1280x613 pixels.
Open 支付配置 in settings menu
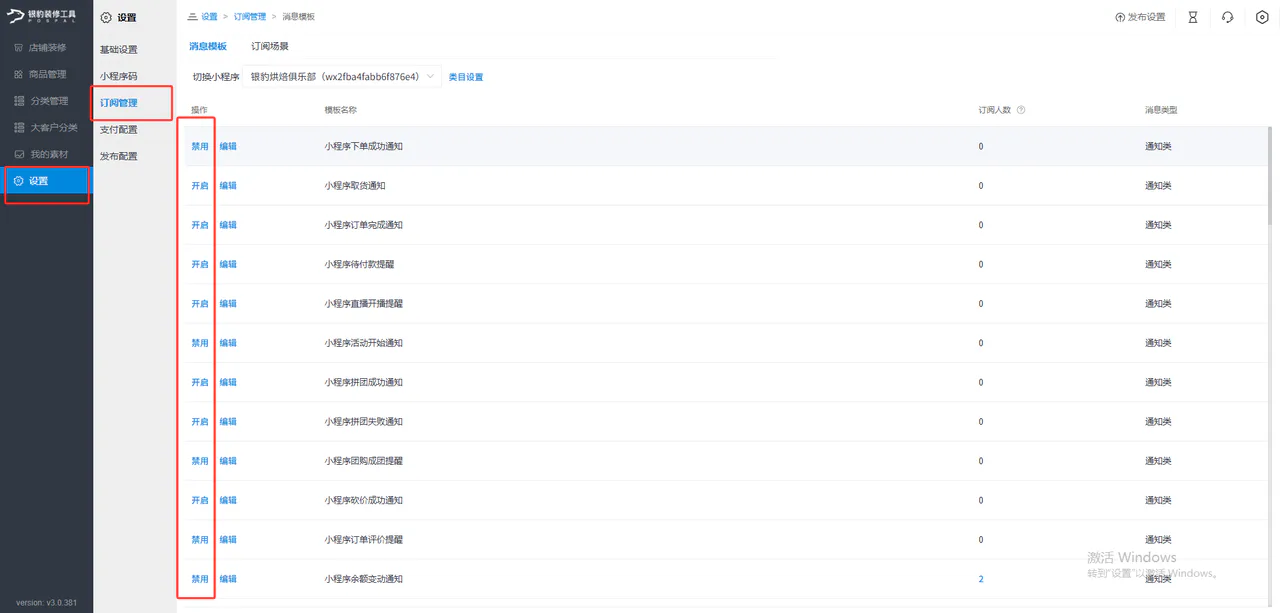click(x=119, y=130)
